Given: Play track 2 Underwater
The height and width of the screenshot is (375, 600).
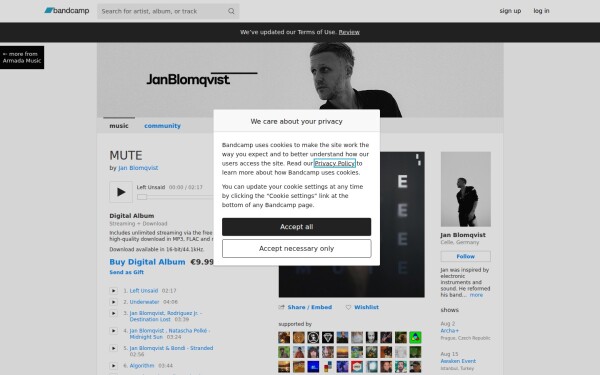Looking at the screenshot, I should pyautogui.click(x=114, y=302).
